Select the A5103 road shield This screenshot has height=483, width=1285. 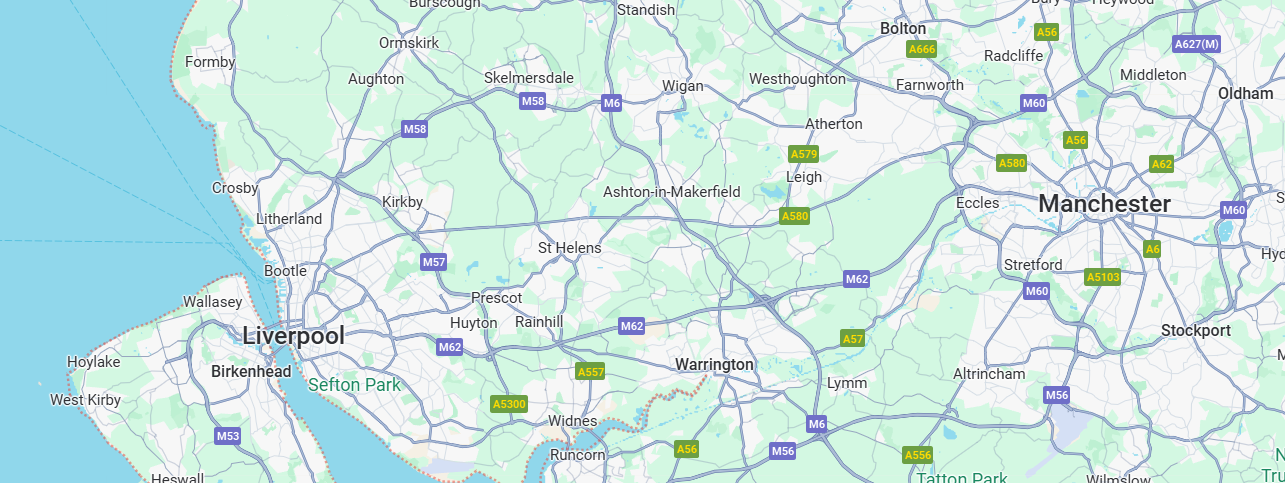point(1103,277)
